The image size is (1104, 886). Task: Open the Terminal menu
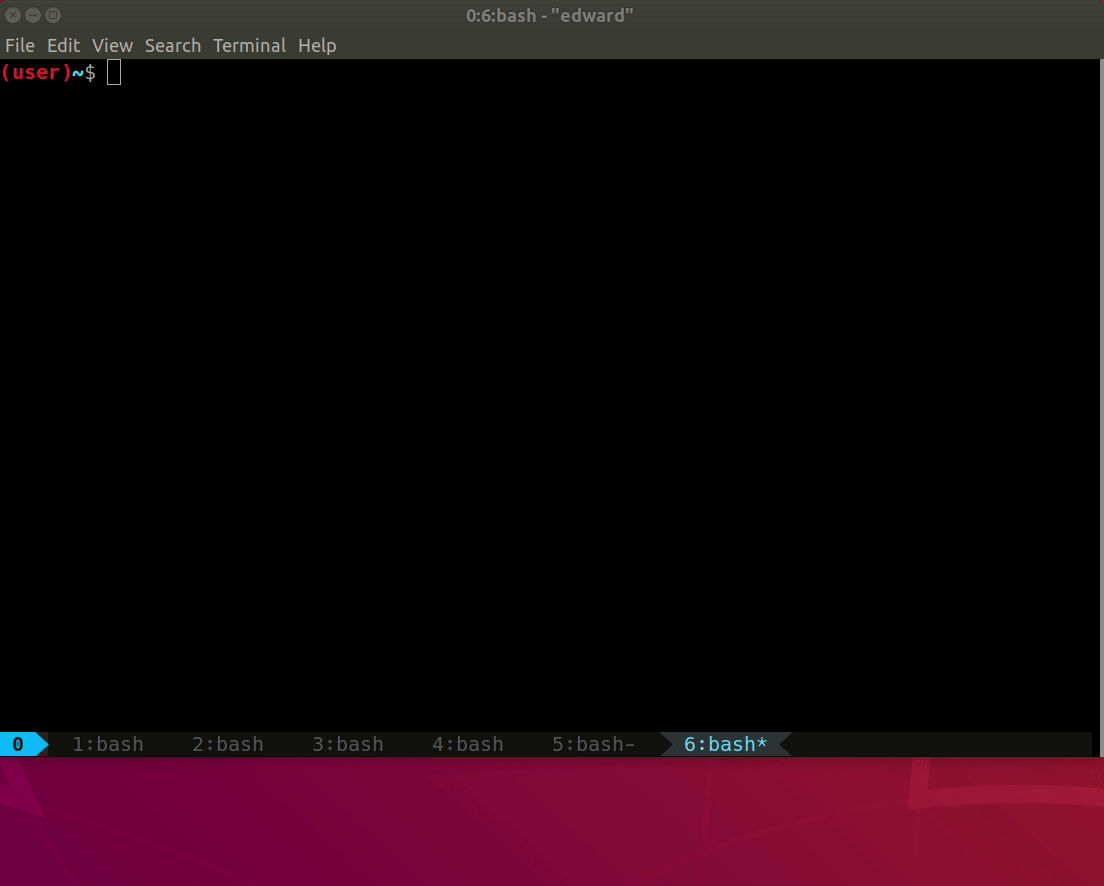tap(249, 46)
